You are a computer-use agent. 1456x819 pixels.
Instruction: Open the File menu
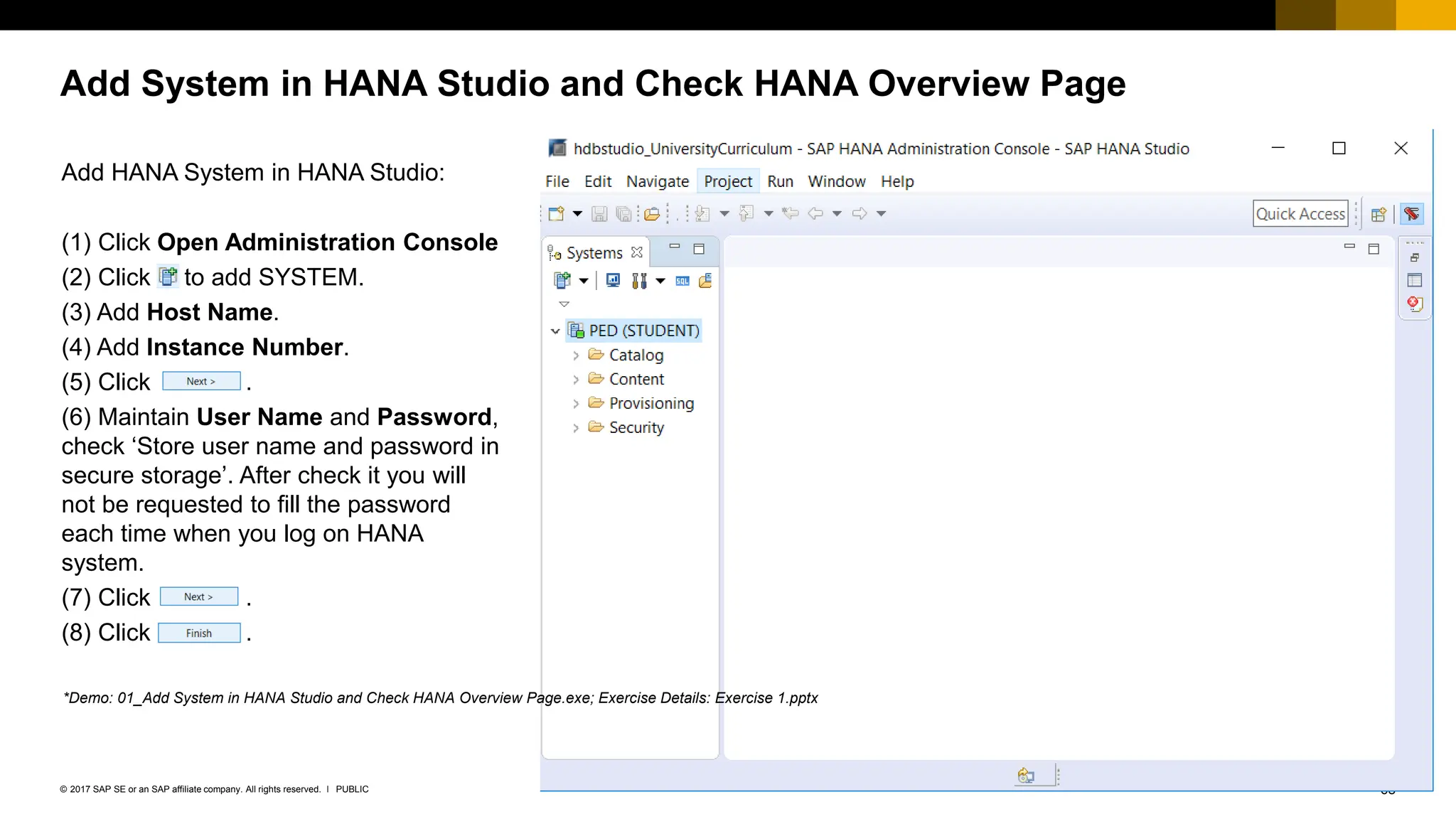pos(557,181)
